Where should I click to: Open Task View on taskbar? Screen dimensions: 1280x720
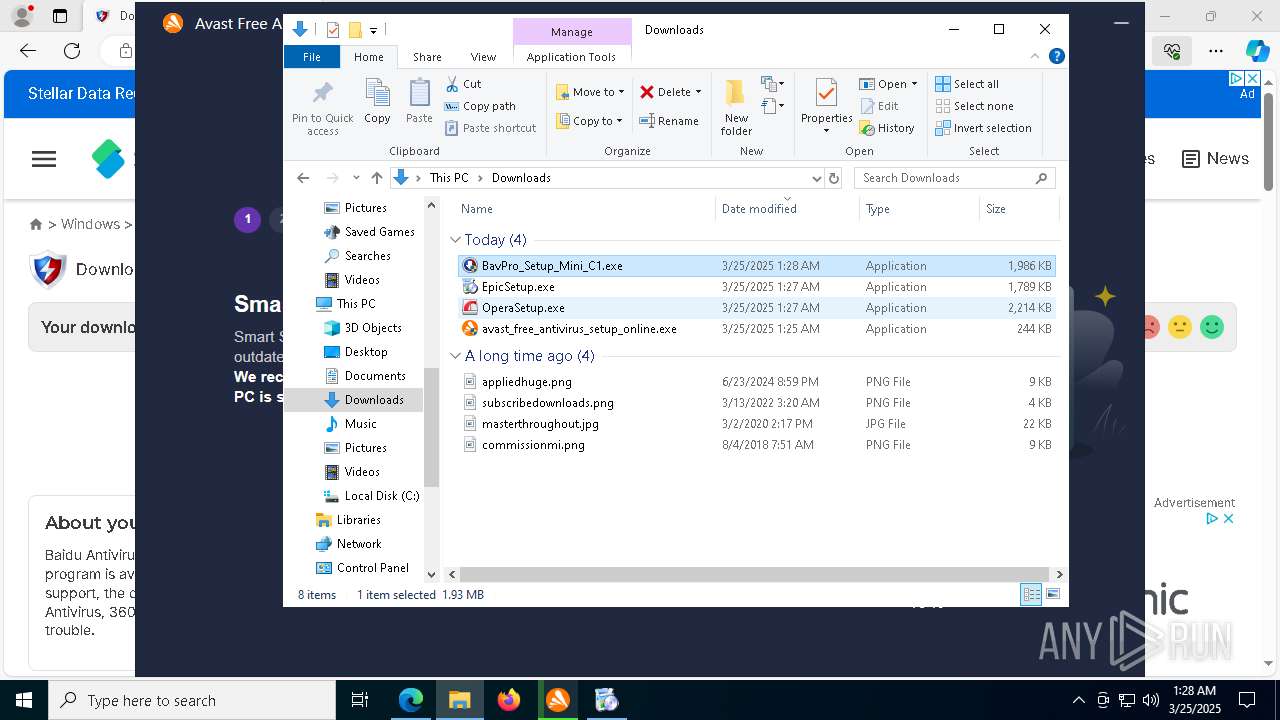pos(360,700)
